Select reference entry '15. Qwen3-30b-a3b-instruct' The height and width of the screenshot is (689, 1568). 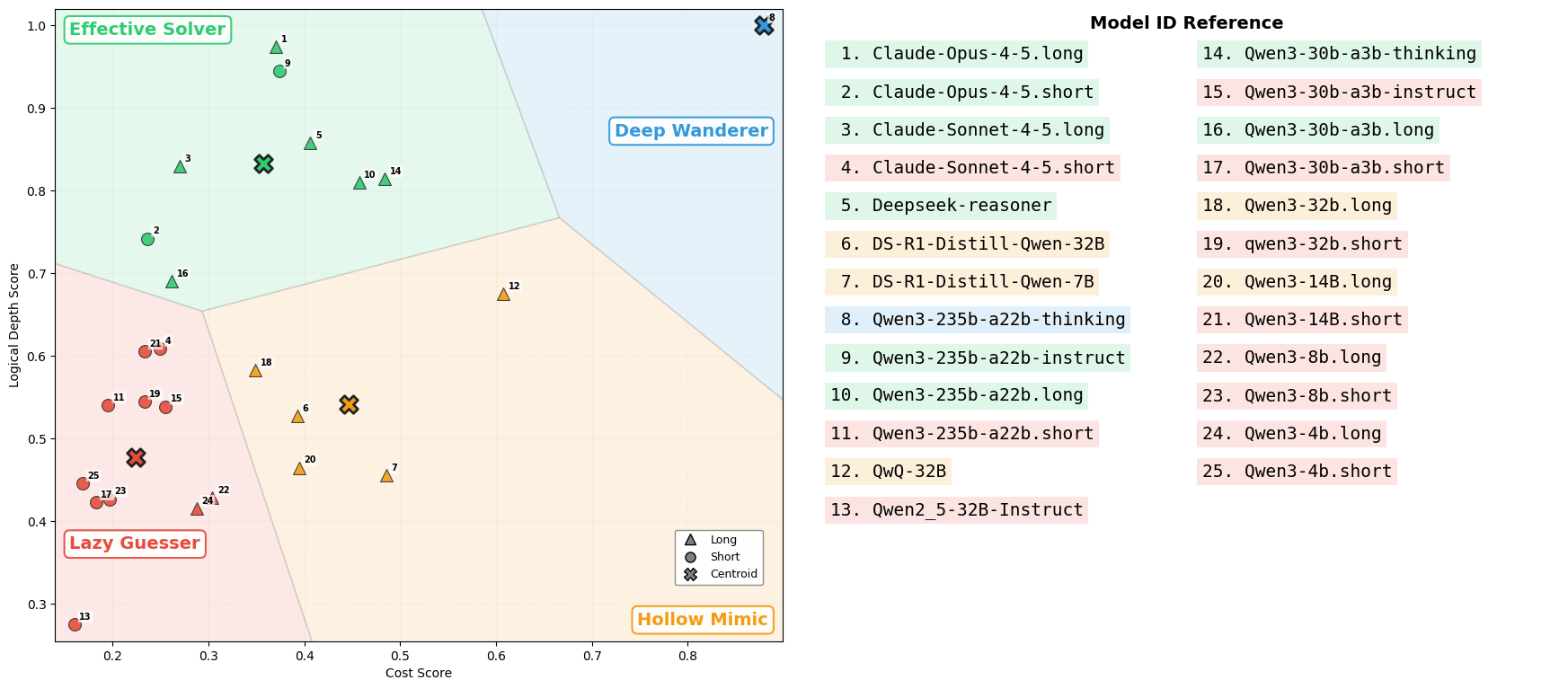pyautogui.click(x=1340, y=93)
